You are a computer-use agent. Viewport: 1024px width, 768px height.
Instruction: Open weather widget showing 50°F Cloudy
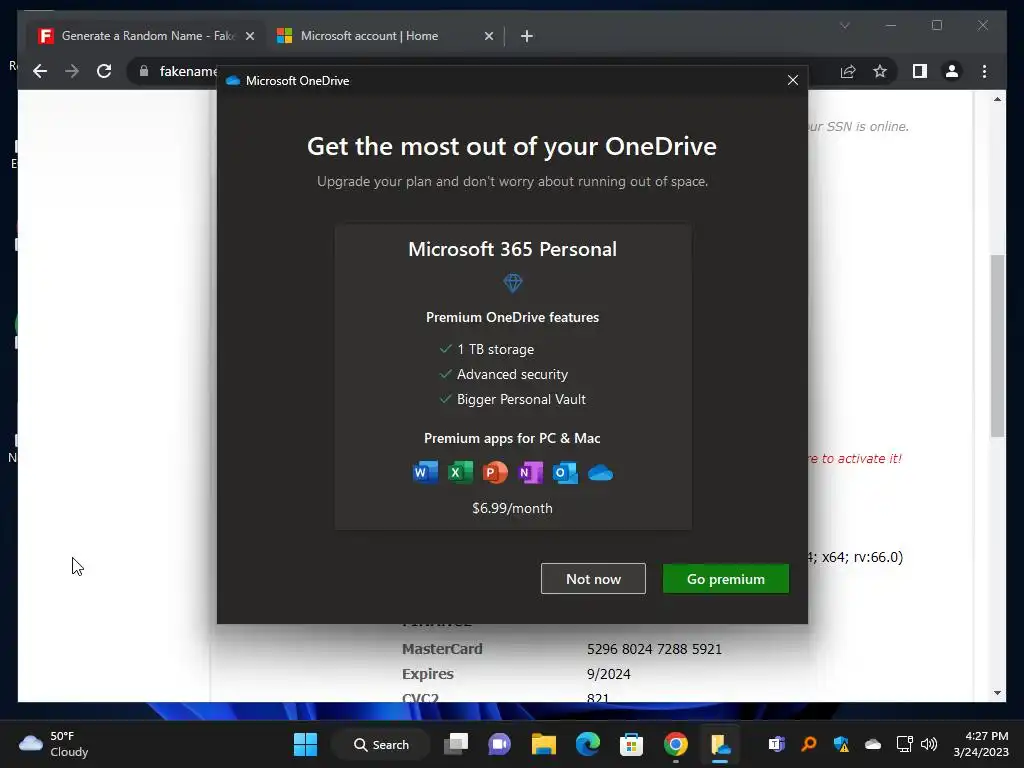click(54, 744)
